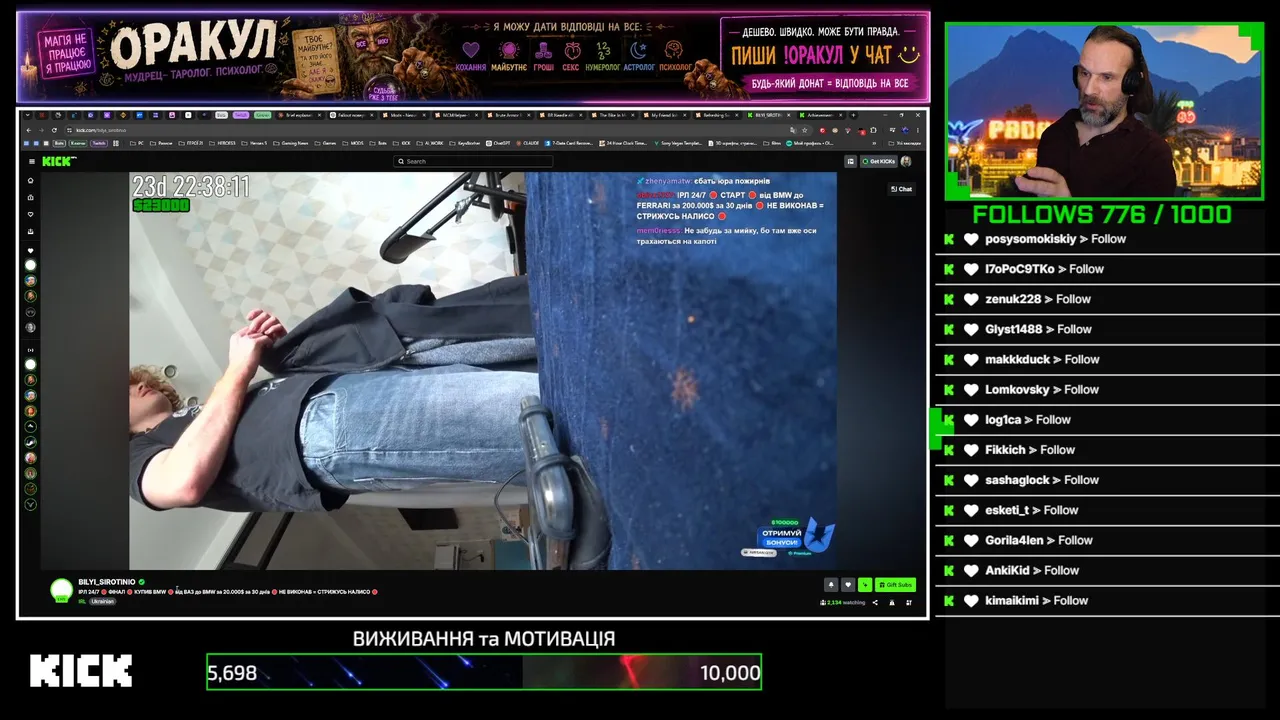
Task: Switch to the My Friend browser tab
Action: pos(666,115)
